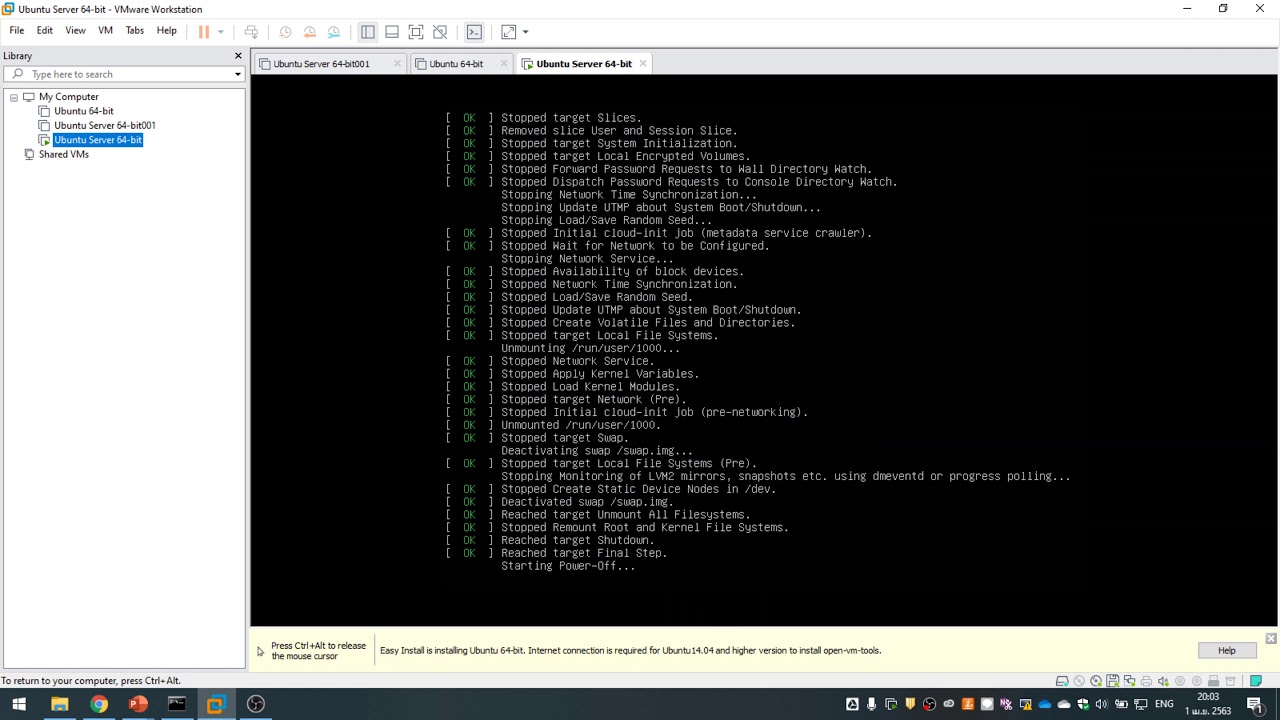Suspend the VM with the pause button

pos(204,32)
